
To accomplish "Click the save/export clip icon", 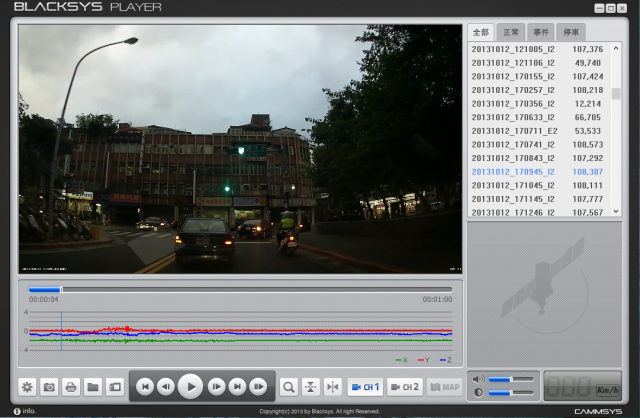I will click(115, 387).
